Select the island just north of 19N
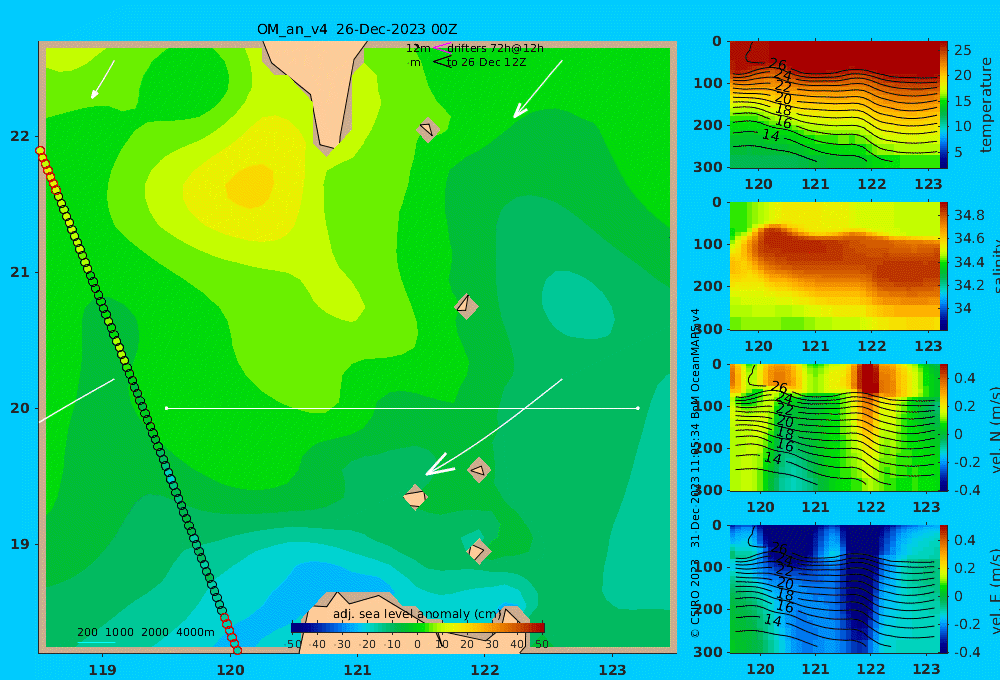The image size is (1000, 680). (478, 551)
